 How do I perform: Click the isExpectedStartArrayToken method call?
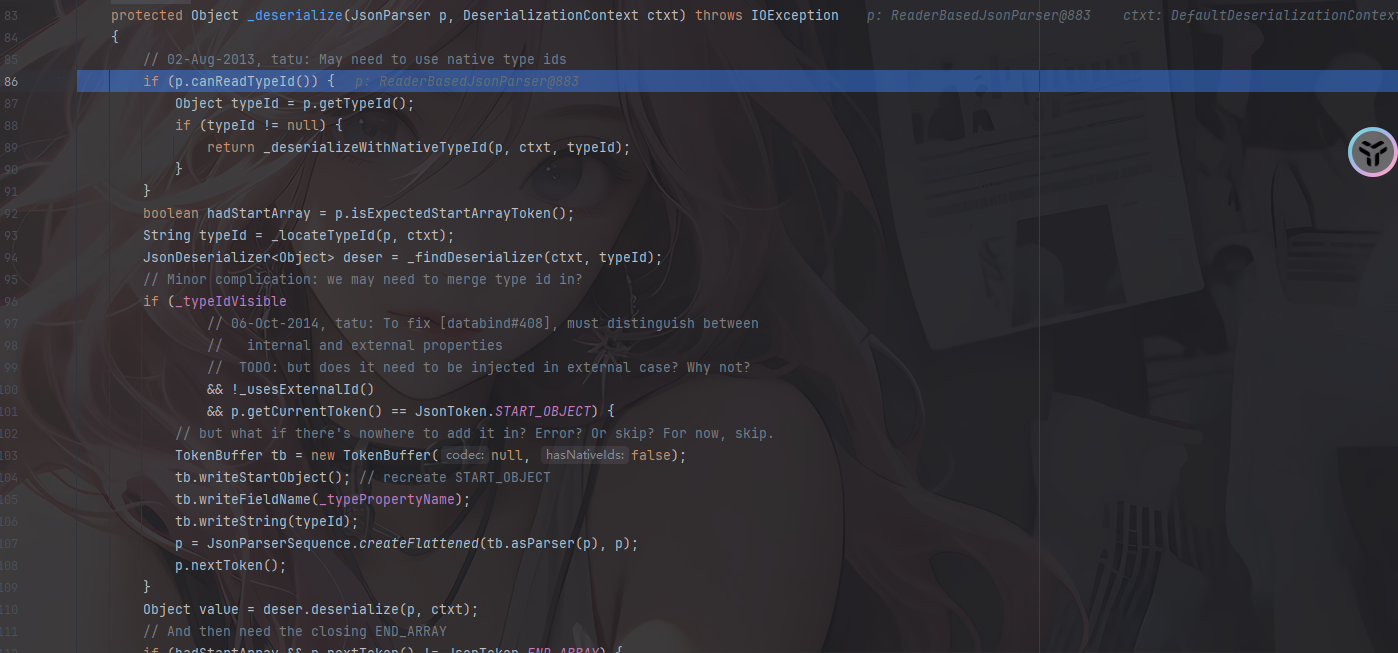tap(458, 213)
